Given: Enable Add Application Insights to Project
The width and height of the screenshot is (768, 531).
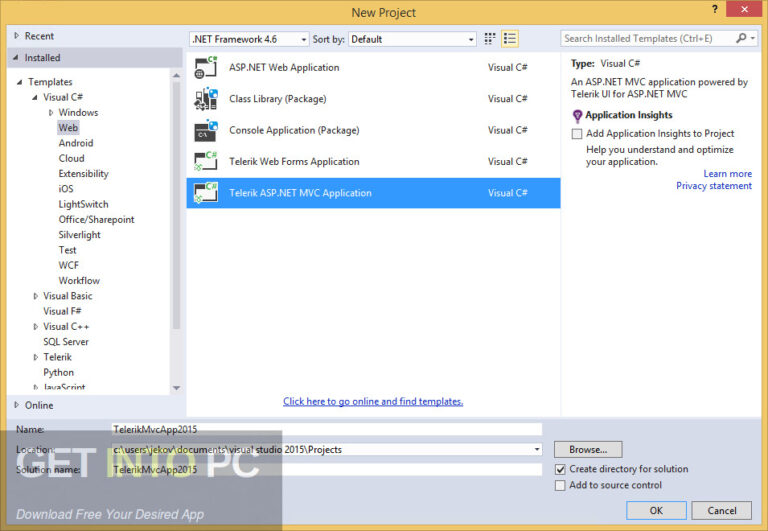Looking at the screenshot, I should pos(577,134).
